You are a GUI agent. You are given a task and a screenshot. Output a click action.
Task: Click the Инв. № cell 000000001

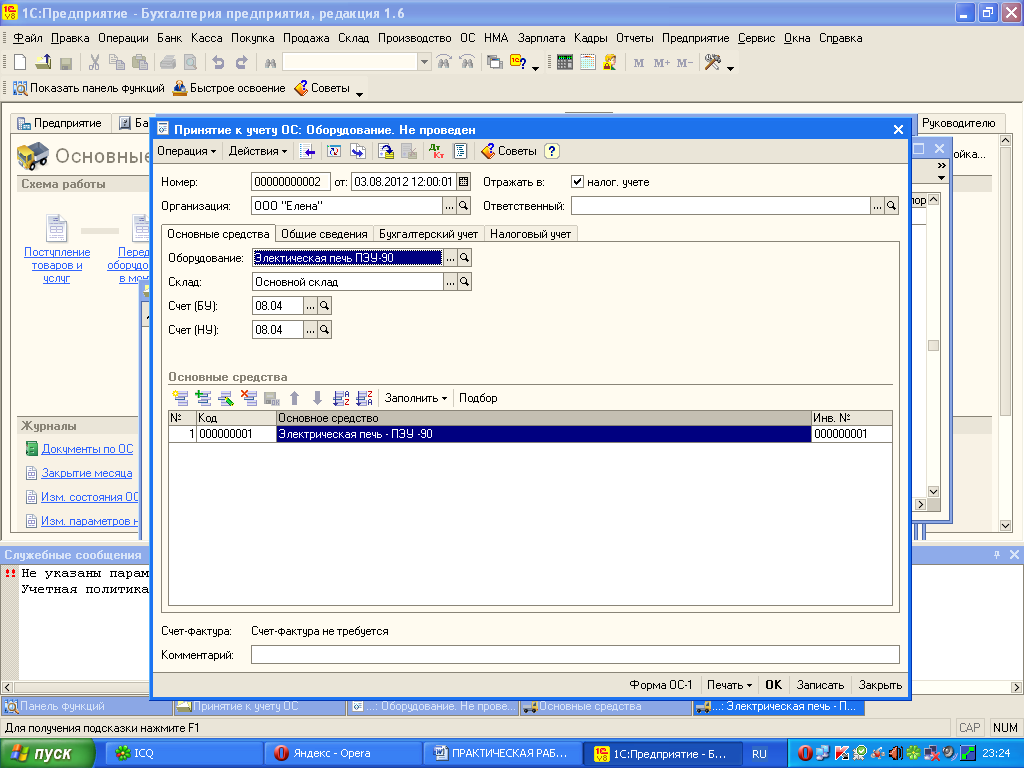pyautogui.click(x=852, y=434)
